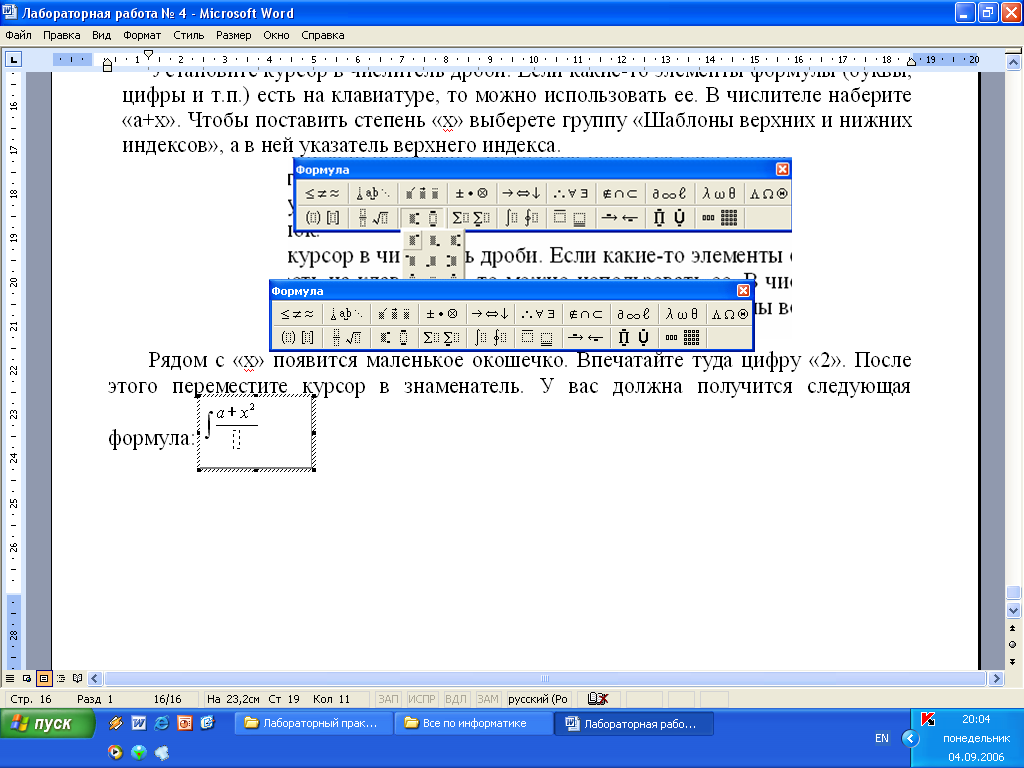Viewport: 1024px width, 768px height.
Task: Close the lower Формула toolbar
Action: [x=743, y=291]
